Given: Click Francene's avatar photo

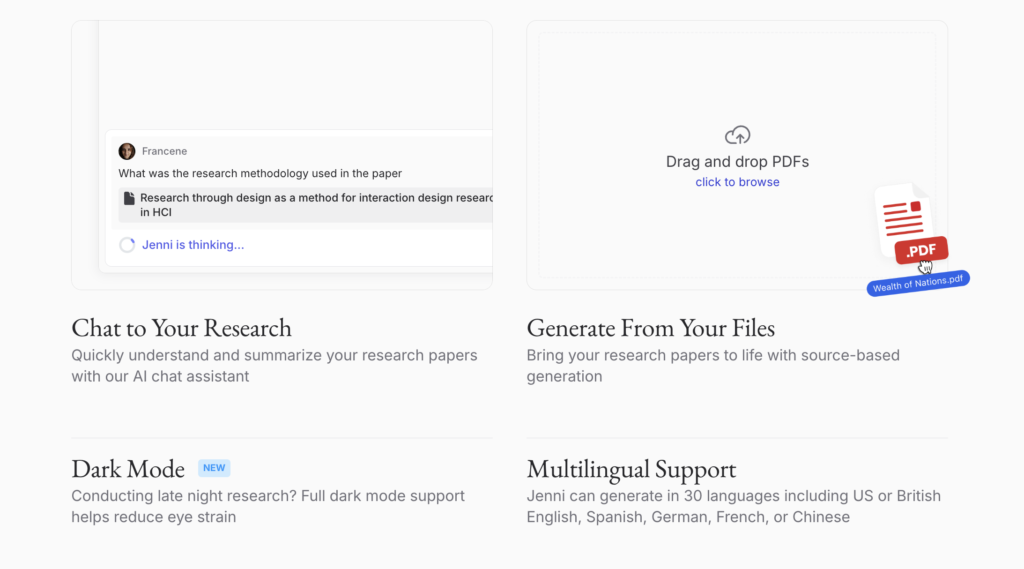Looking at the screenshot, I should pyautogui.click(x=127, y=151).
